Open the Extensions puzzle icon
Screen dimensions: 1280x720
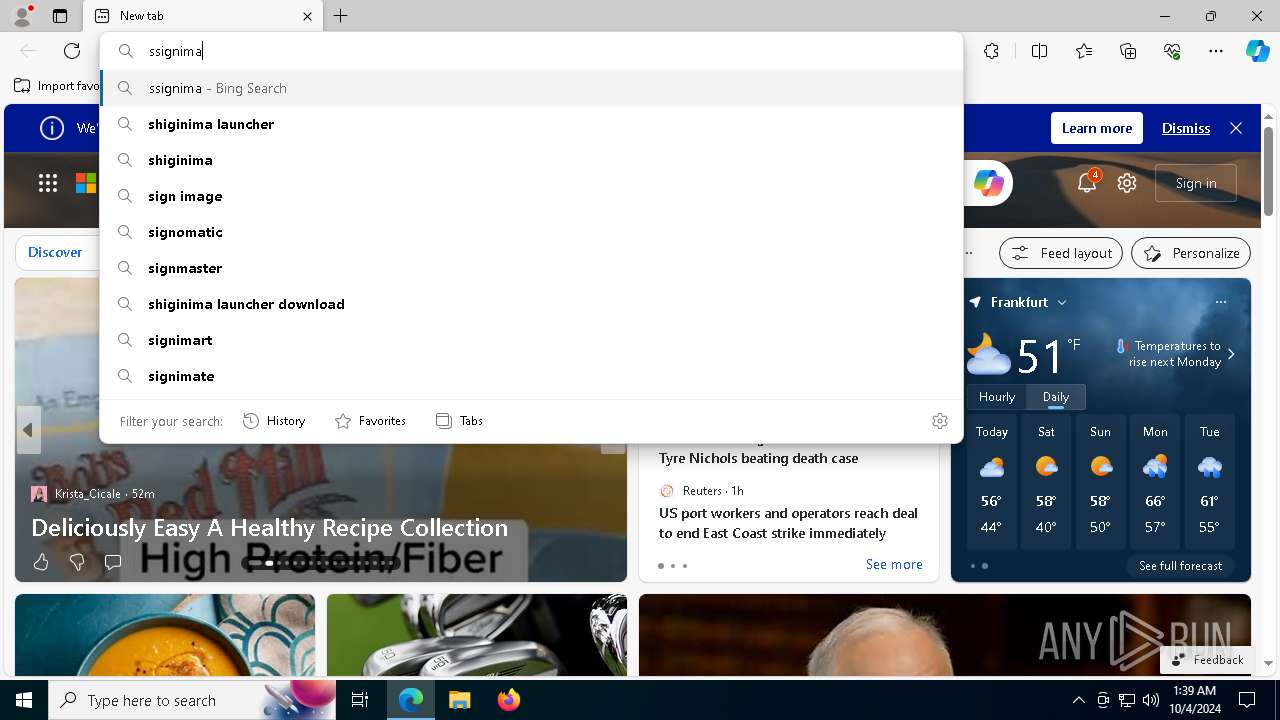coord(991,51)
